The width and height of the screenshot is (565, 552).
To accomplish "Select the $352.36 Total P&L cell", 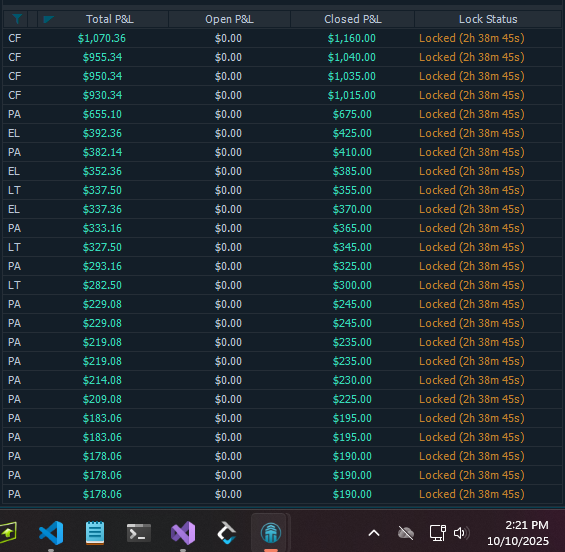I will (102, 171).
